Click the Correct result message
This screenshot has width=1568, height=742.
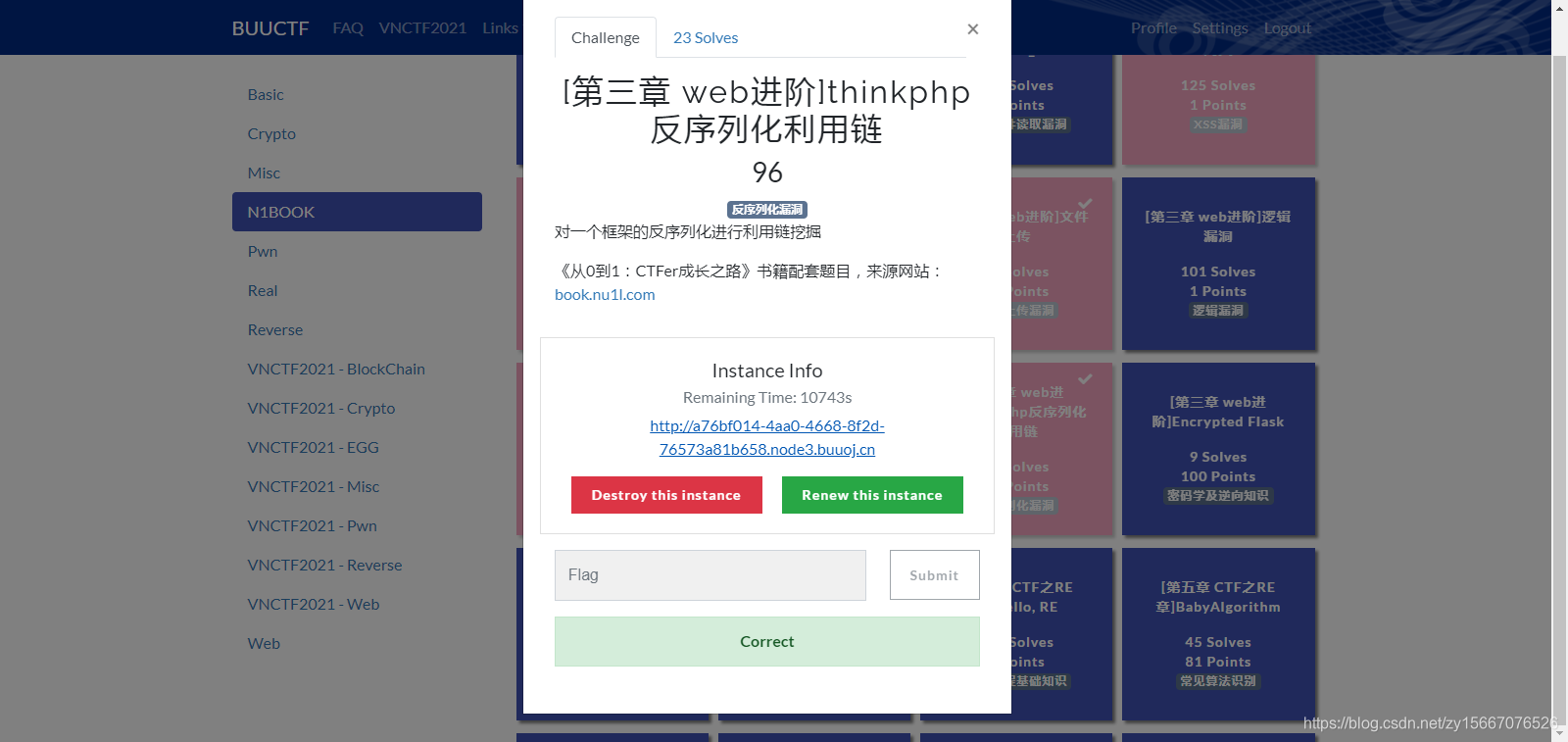(x=767, y=641)
